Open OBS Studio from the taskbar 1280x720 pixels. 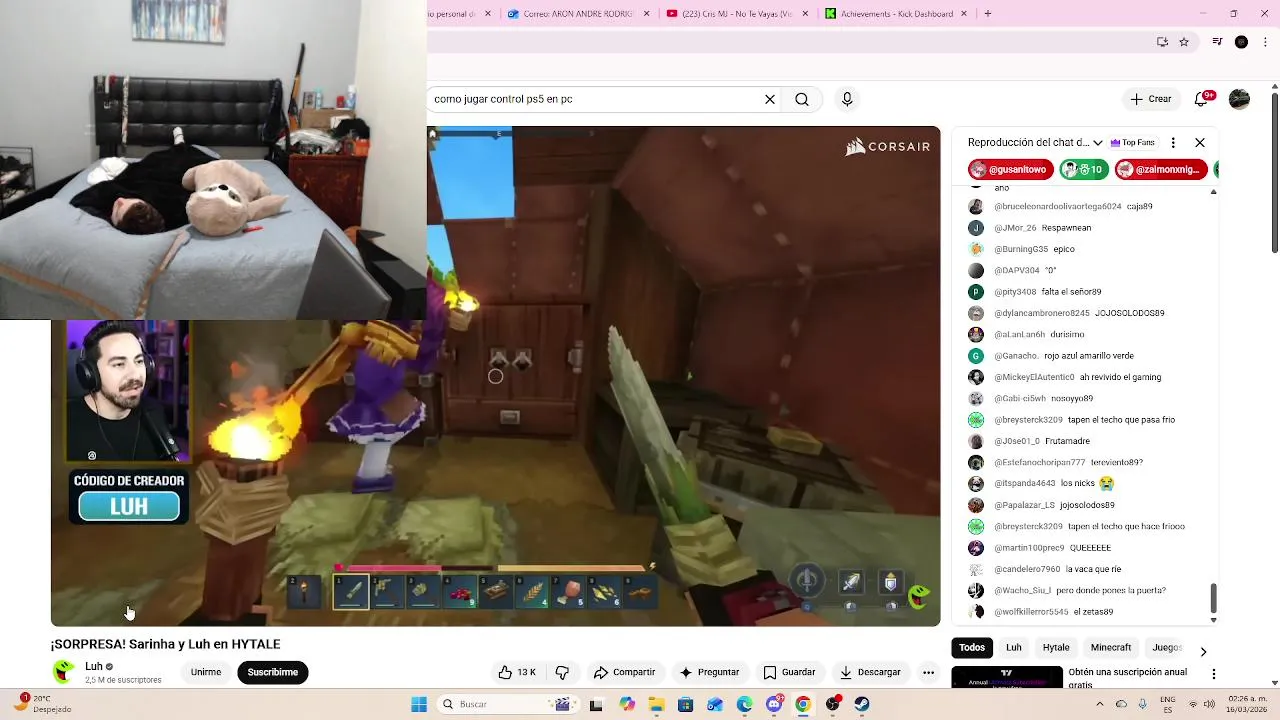point(833,704)
